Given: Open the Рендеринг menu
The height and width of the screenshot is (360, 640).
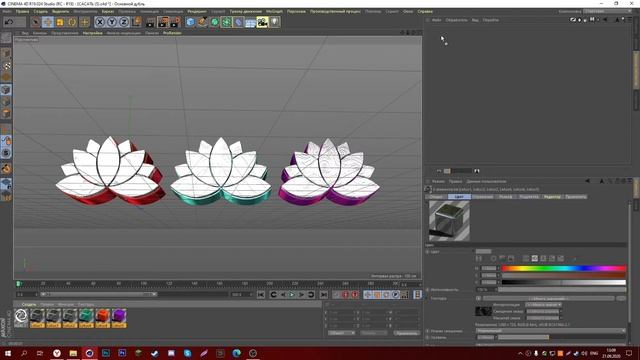Looking at the screenshot, I should [197, 11].
